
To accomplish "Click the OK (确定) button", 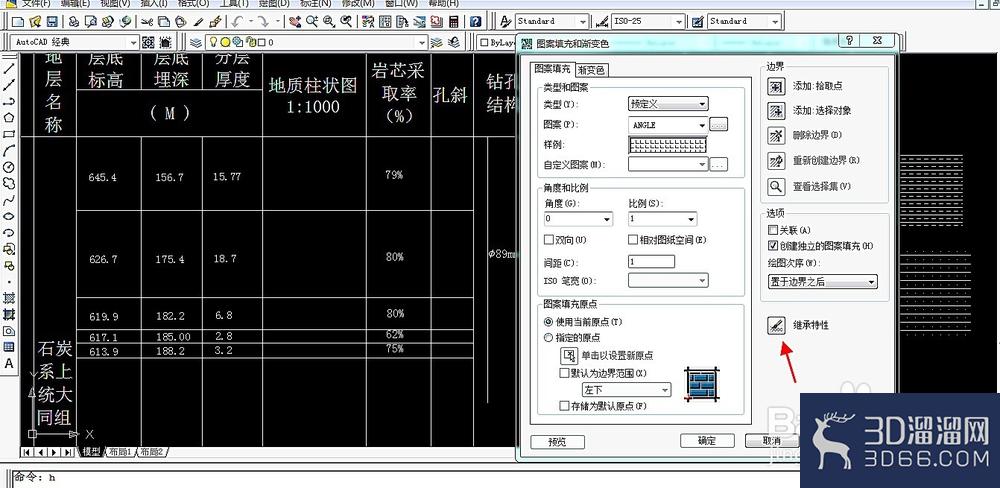I will 707,441.
